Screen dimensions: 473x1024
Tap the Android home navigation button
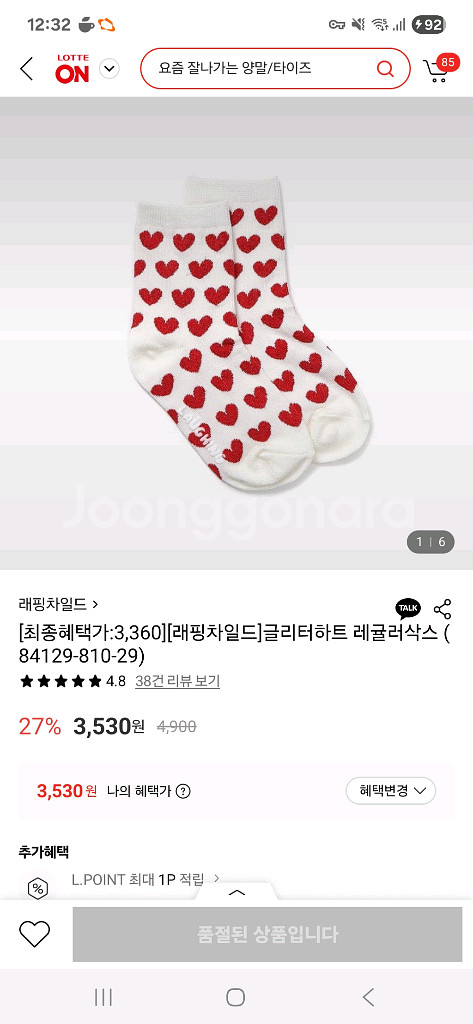pyautogui.click(x=236, y=997)
